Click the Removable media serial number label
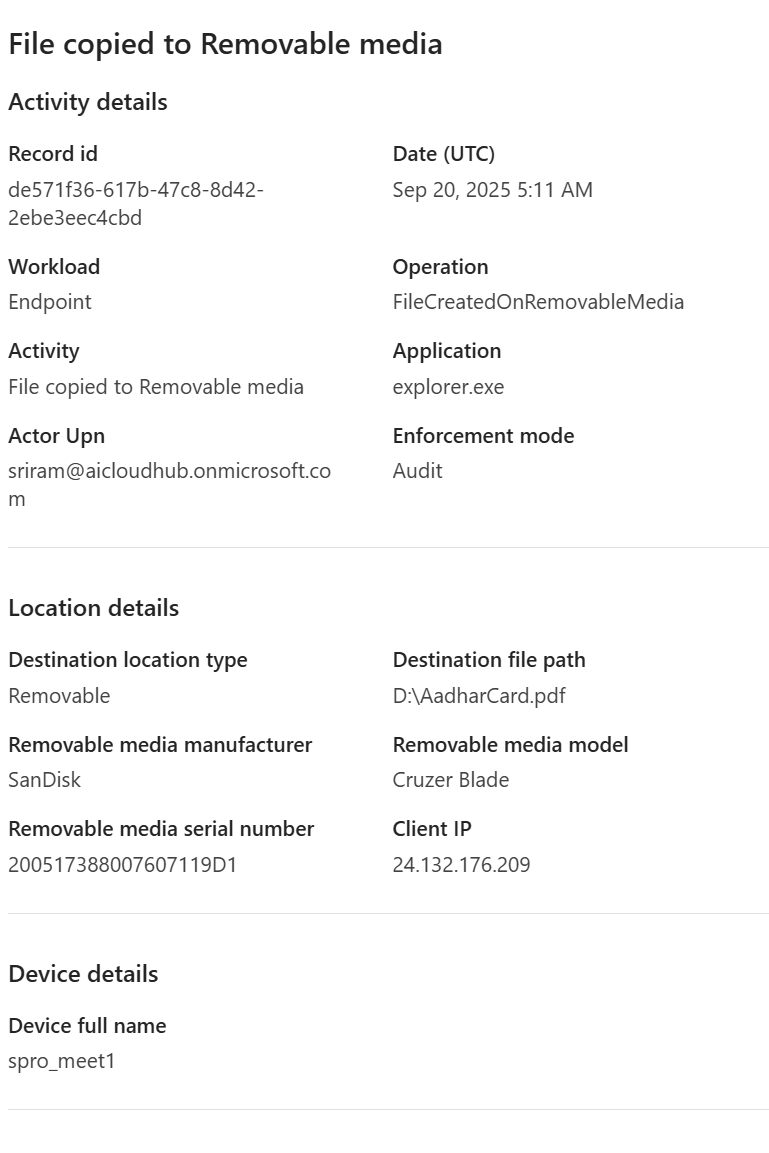 pos(161,829)
